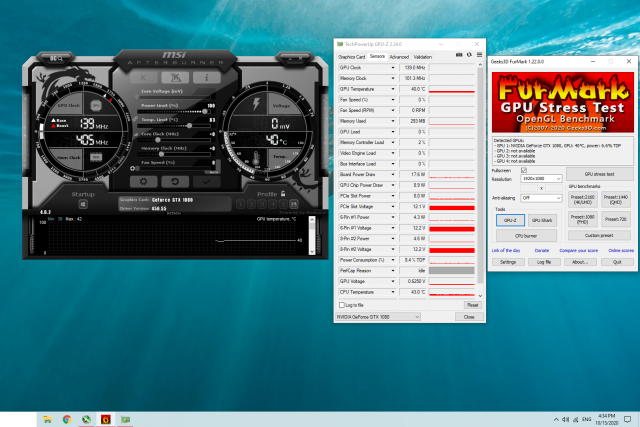Toggle link icon beside Temp. Limit slider
Image resolution: width=640 pixels, height=427 pixels.
point(136,119)
